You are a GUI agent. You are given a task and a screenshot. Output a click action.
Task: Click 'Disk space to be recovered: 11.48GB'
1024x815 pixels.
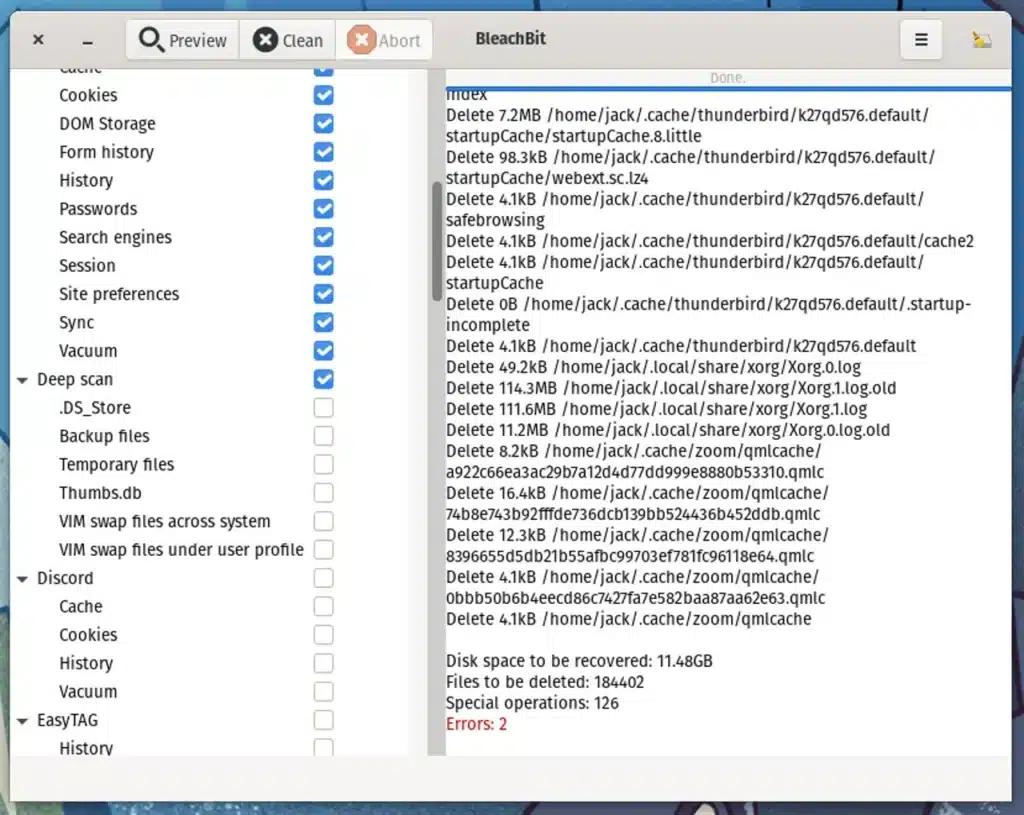579,661
